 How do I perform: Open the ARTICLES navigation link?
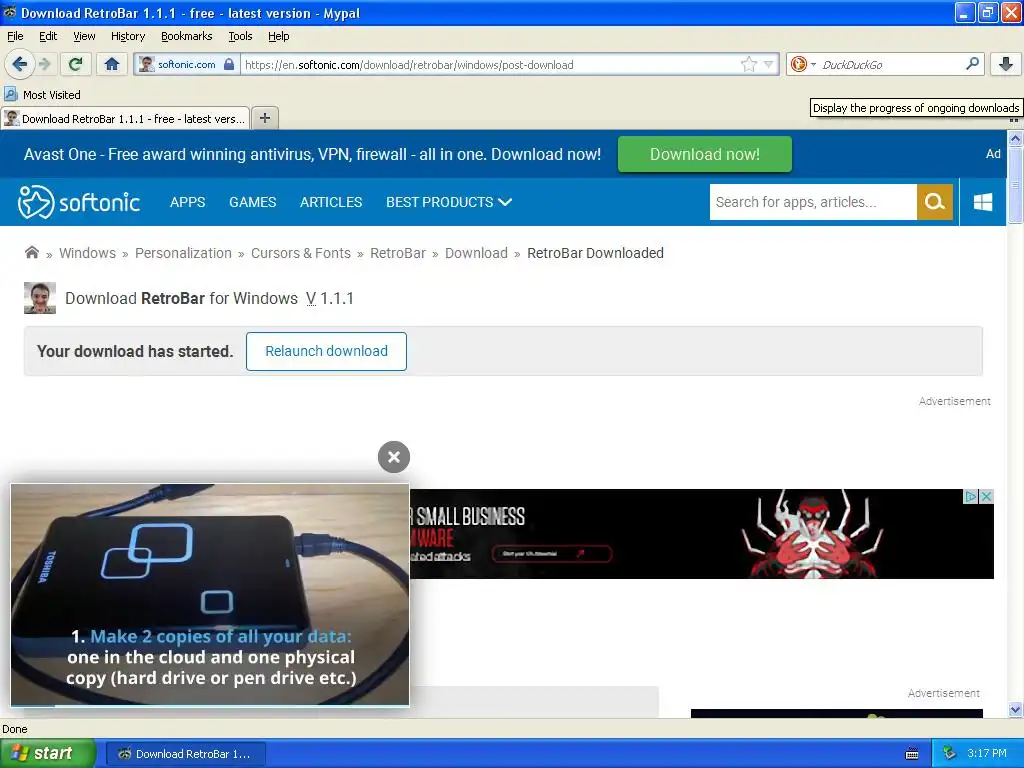coord(331,202)
